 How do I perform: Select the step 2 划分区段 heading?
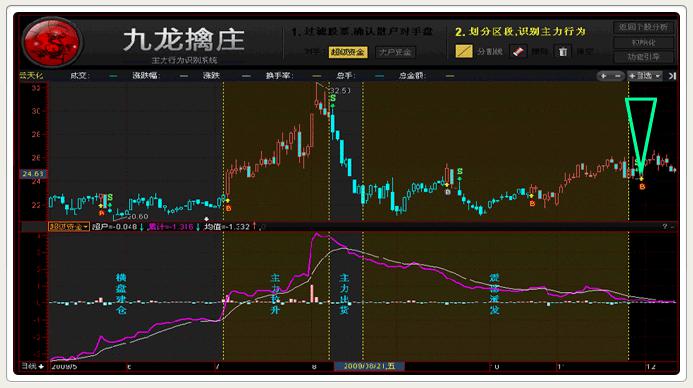(520, 32)
